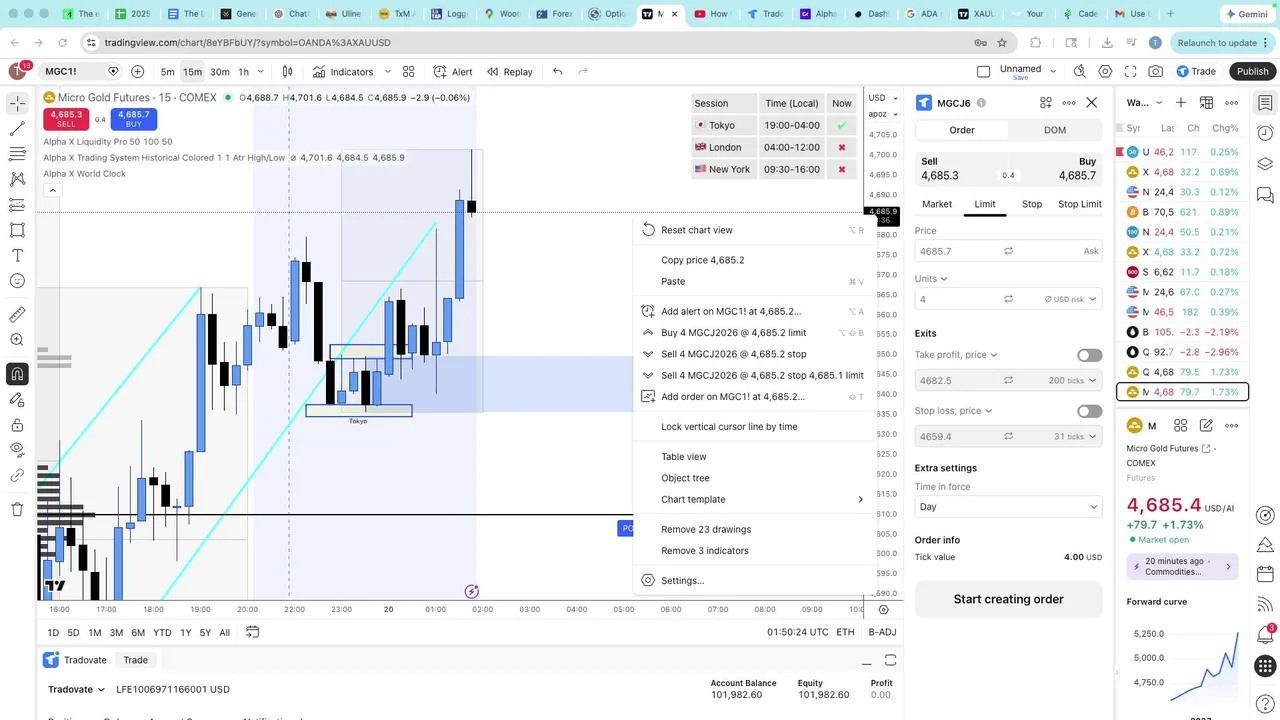Click the go to date calendar icon
This screenshot has height=720, width=1280.
[x=253, y=632]
